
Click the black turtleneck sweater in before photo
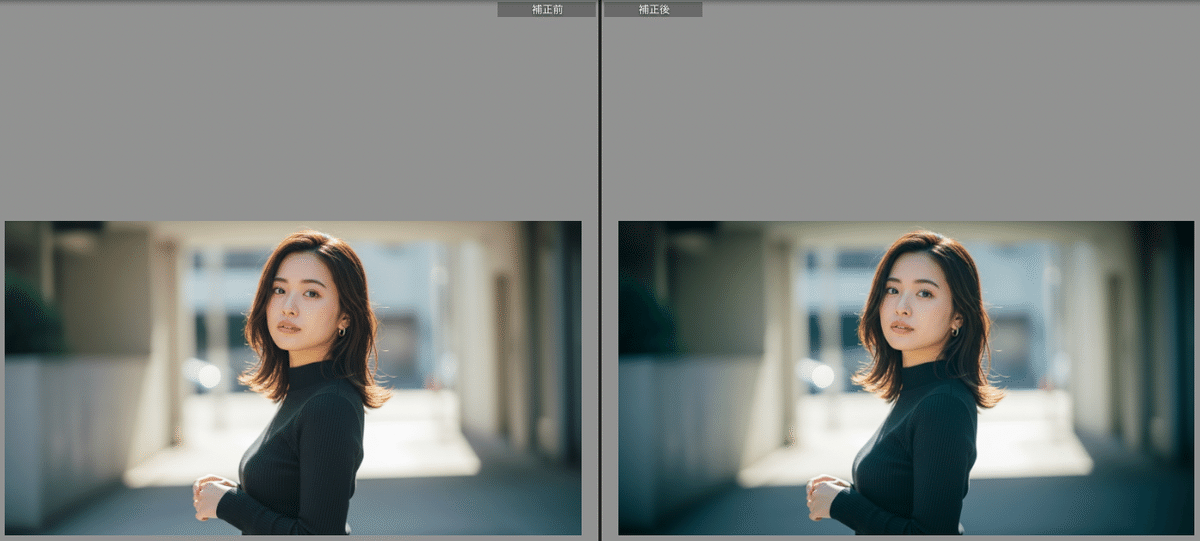point(305,450)
